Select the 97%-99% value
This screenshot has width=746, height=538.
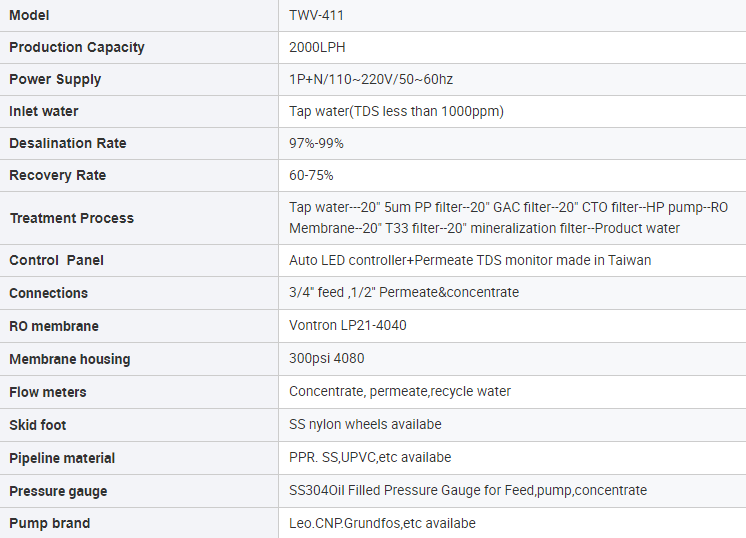(316, 143)
